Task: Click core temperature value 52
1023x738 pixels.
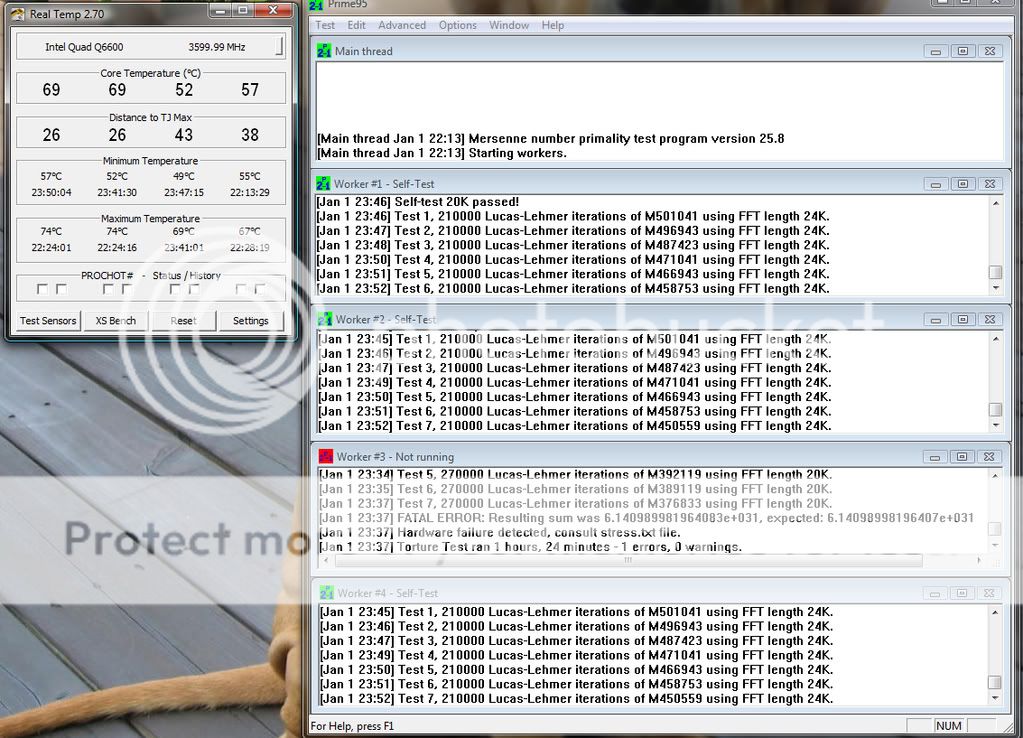Action: pos(184,90)
